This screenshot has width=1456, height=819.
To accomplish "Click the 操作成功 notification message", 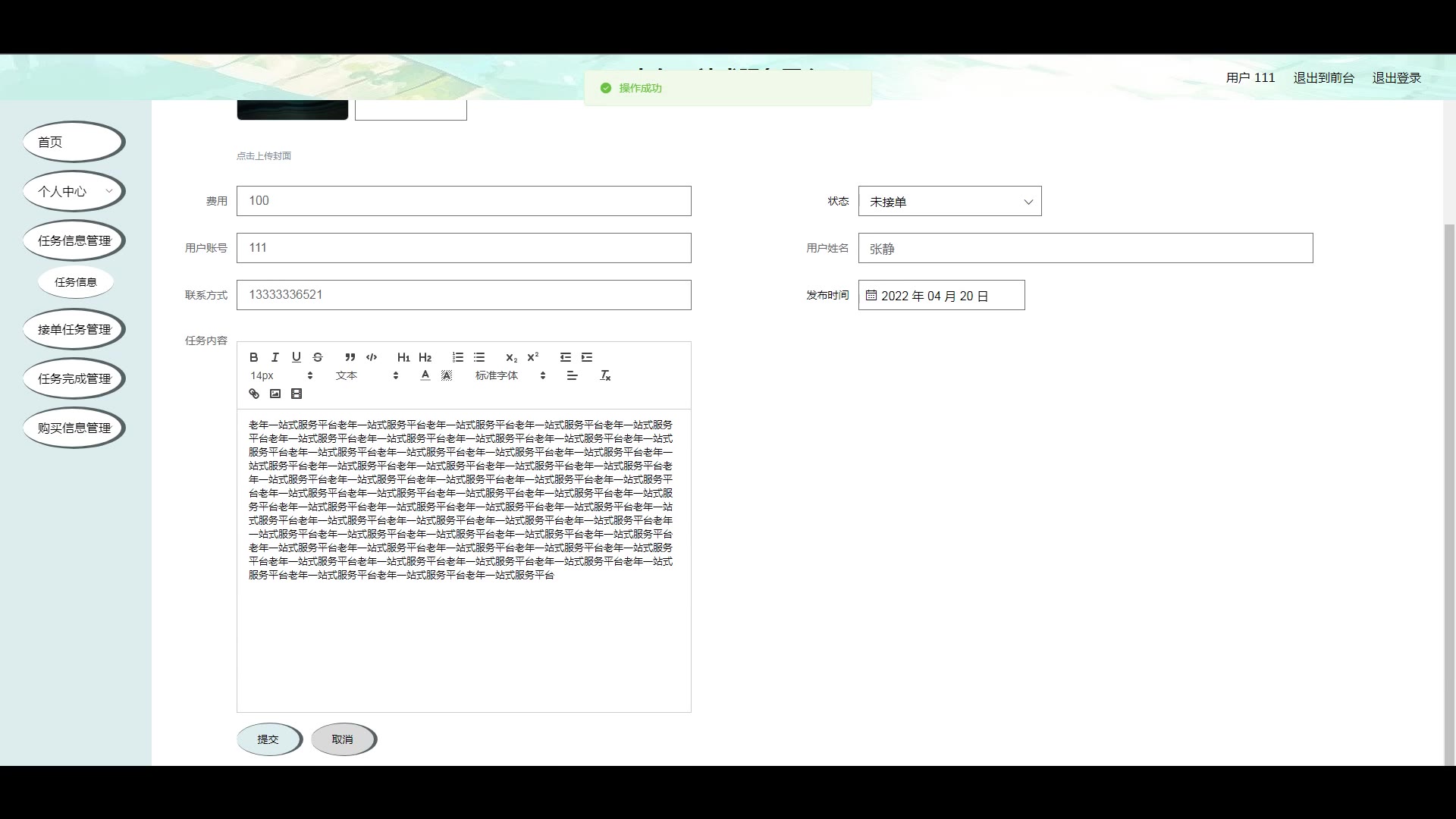I will (727, 88).
